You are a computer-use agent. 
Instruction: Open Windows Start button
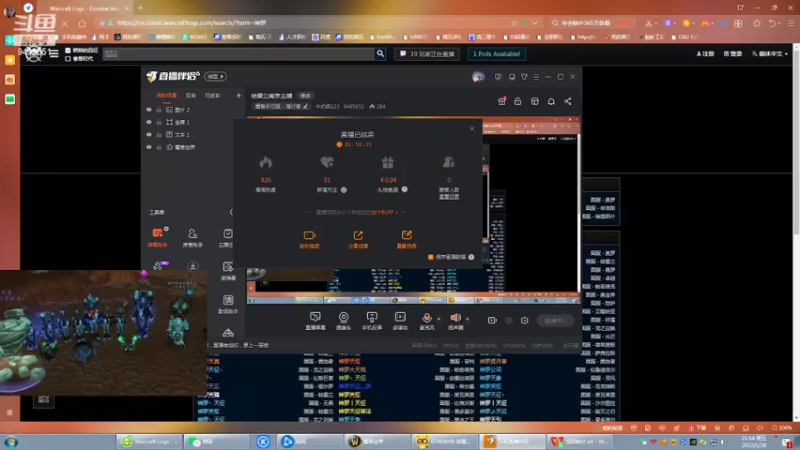tap(11, 442)
